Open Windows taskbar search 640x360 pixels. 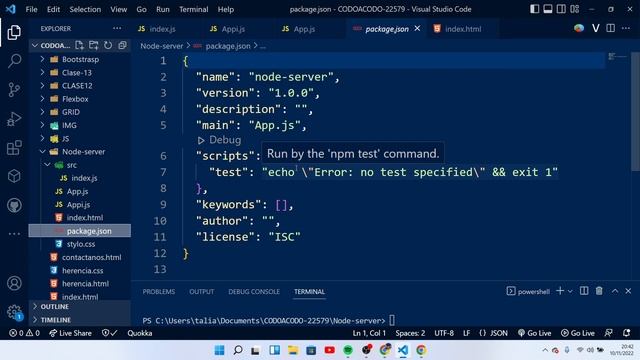(x=238, y=350)
